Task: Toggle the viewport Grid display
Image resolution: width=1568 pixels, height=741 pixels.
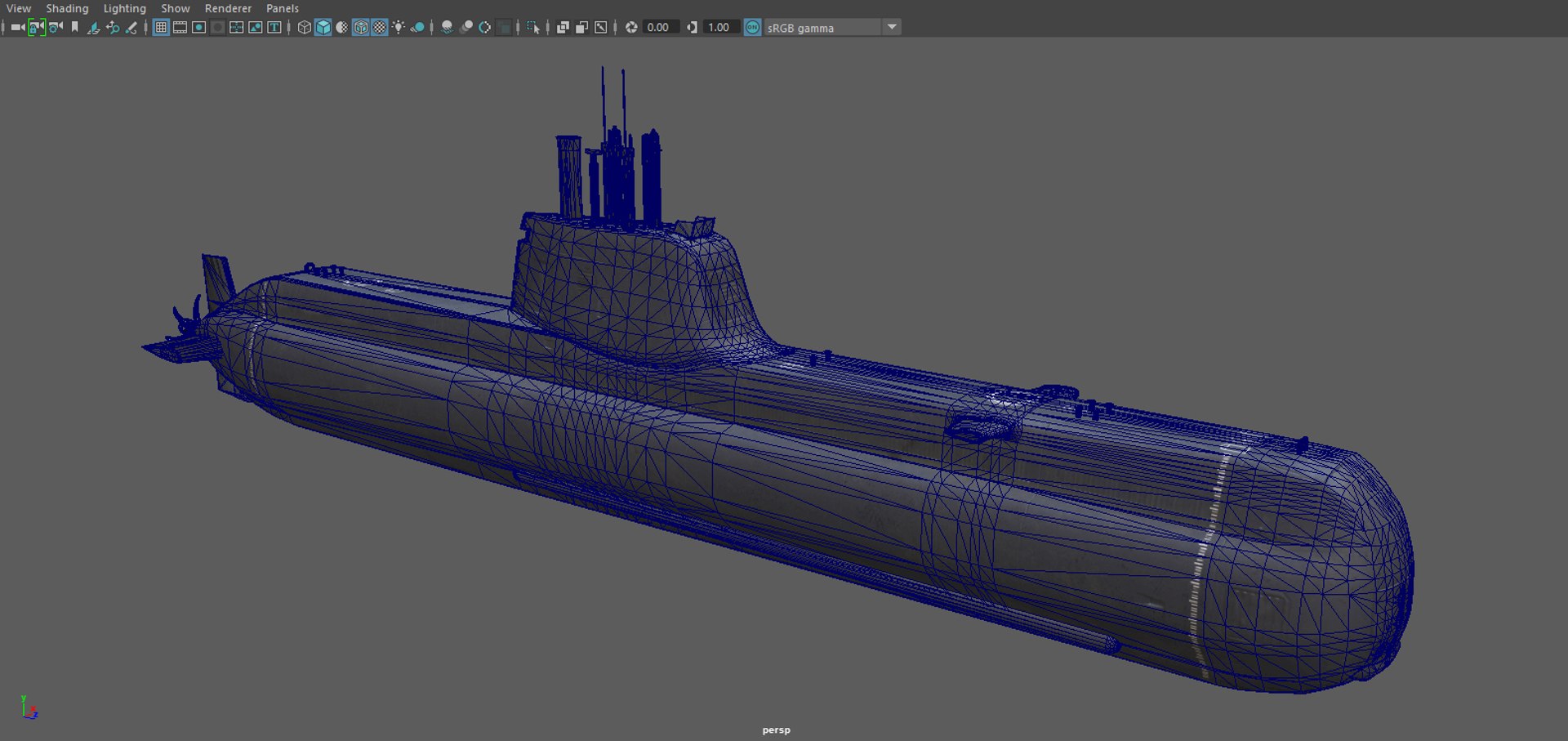Action: coord(161,27)
